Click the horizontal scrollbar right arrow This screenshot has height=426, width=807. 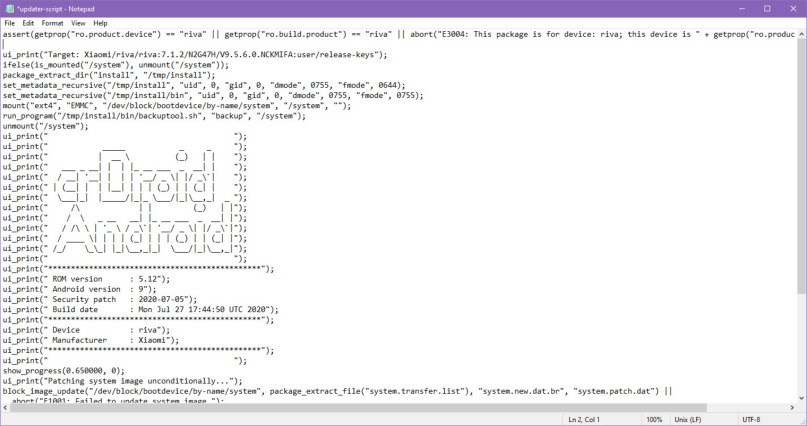tap(790, 407)
